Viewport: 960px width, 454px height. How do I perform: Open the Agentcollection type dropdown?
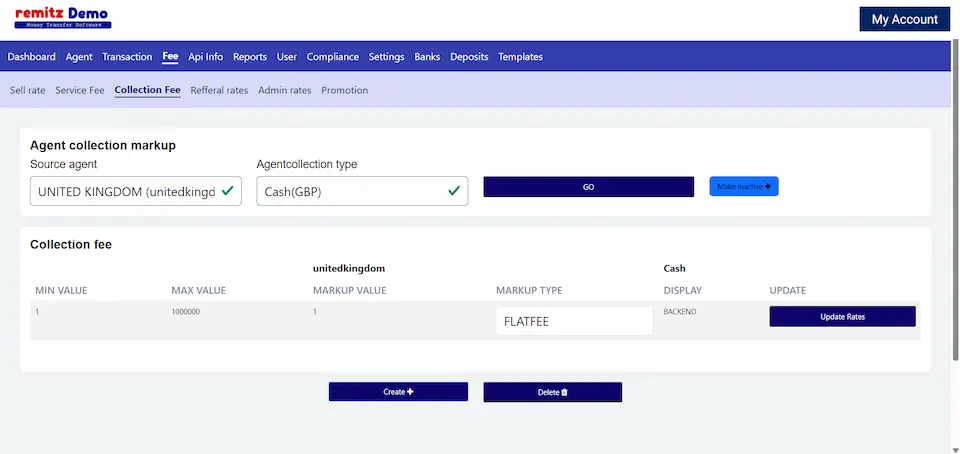tap(361, 191)
